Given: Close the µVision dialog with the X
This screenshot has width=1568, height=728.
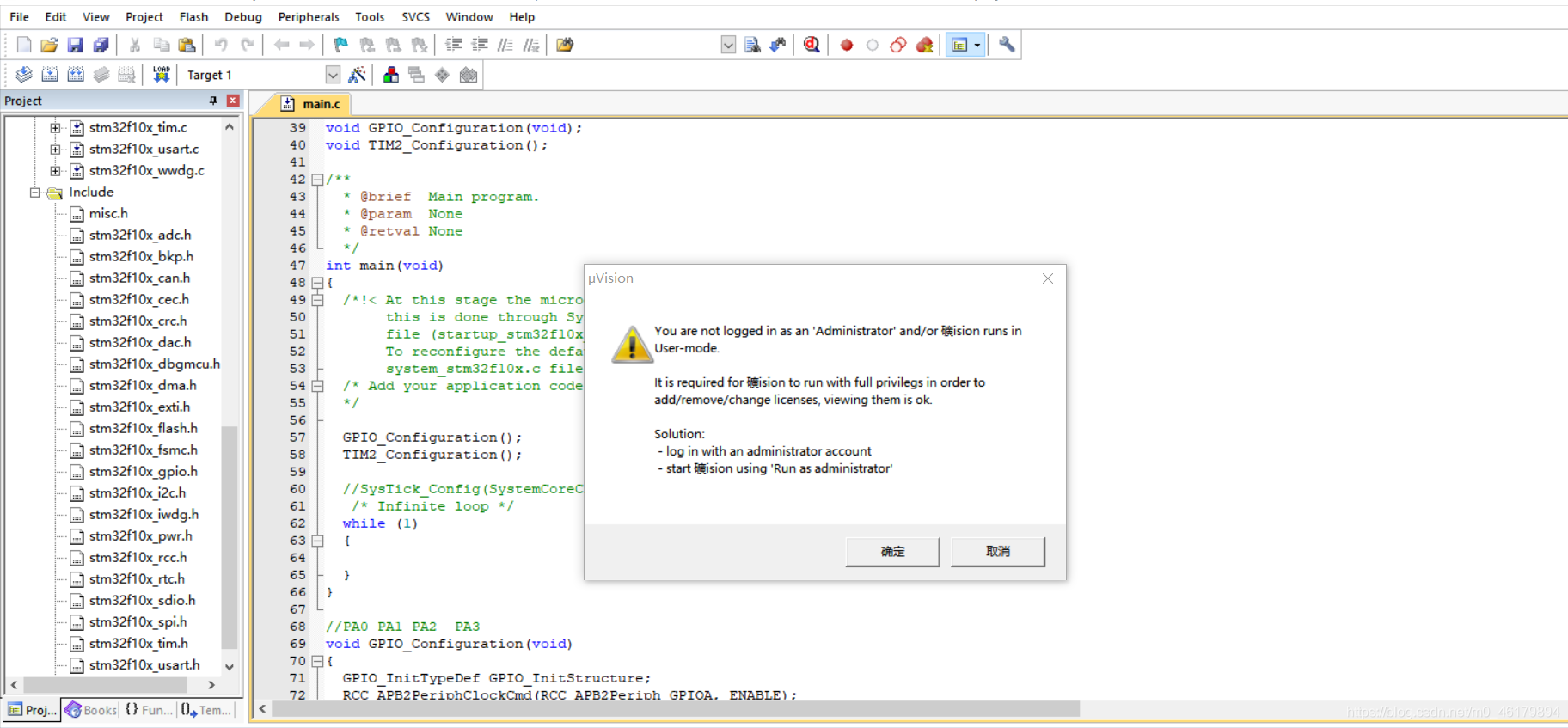Looking at the screenshot, I should click(1047, 278).
